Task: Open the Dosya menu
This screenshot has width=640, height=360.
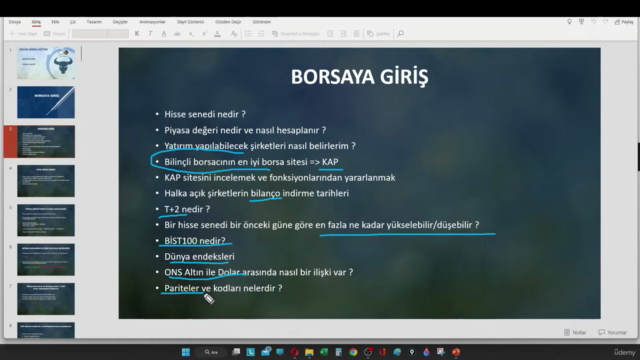Action: click(x=15, y=22)
